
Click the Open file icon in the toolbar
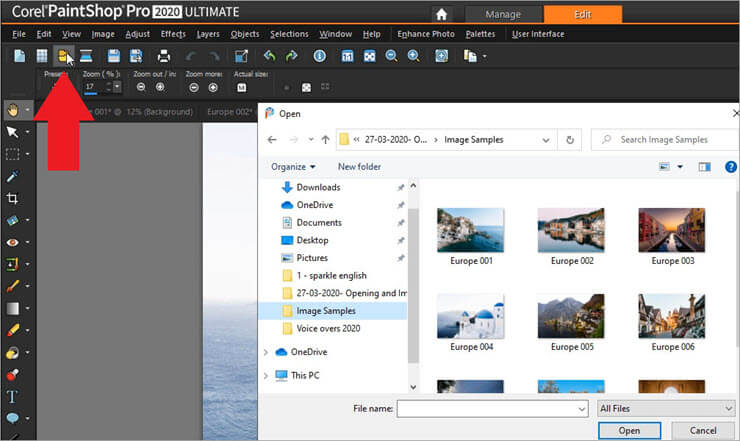pyautogui.click(x=63, y=56)
